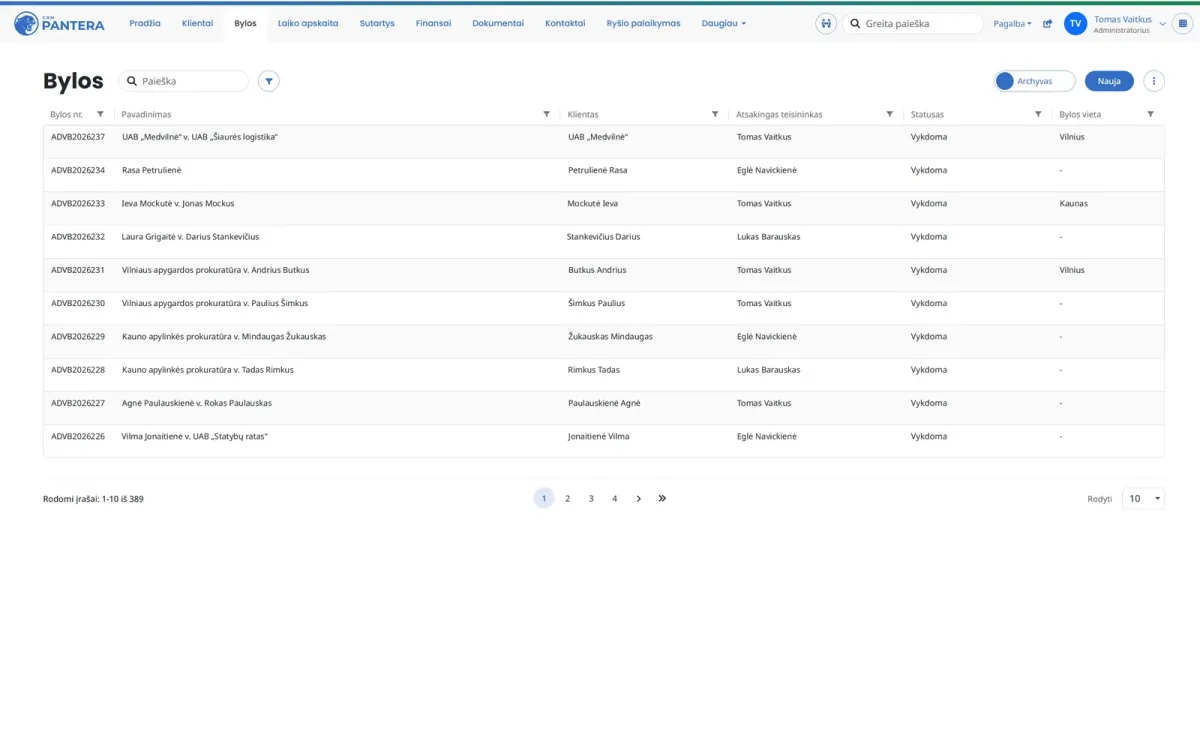Screen dimensions: 1200x750
Task: Go to the Pradžia tab
Action: 145,23
